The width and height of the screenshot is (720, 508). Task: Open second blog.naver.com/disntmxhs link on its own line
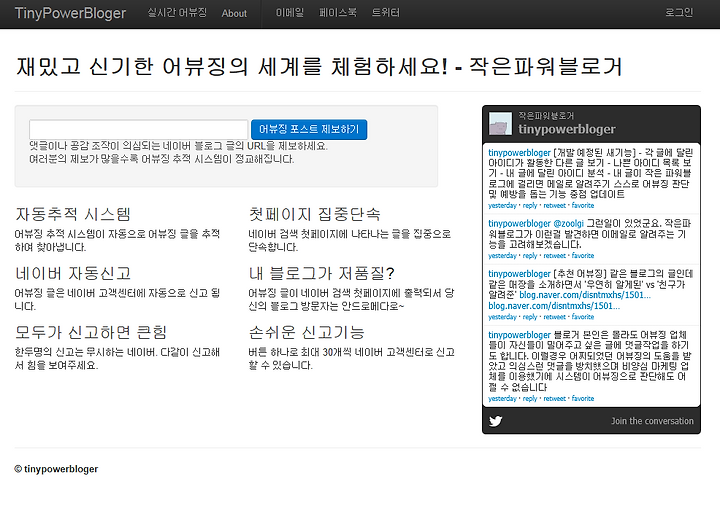554,306
